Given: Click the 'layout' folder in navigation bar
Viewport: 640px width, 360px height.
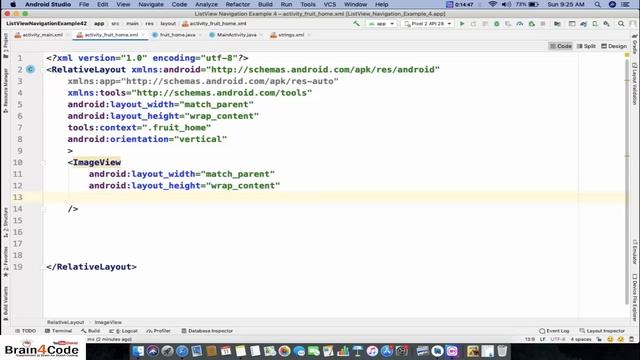Looking at the screenshot, I should coord(168,24).
